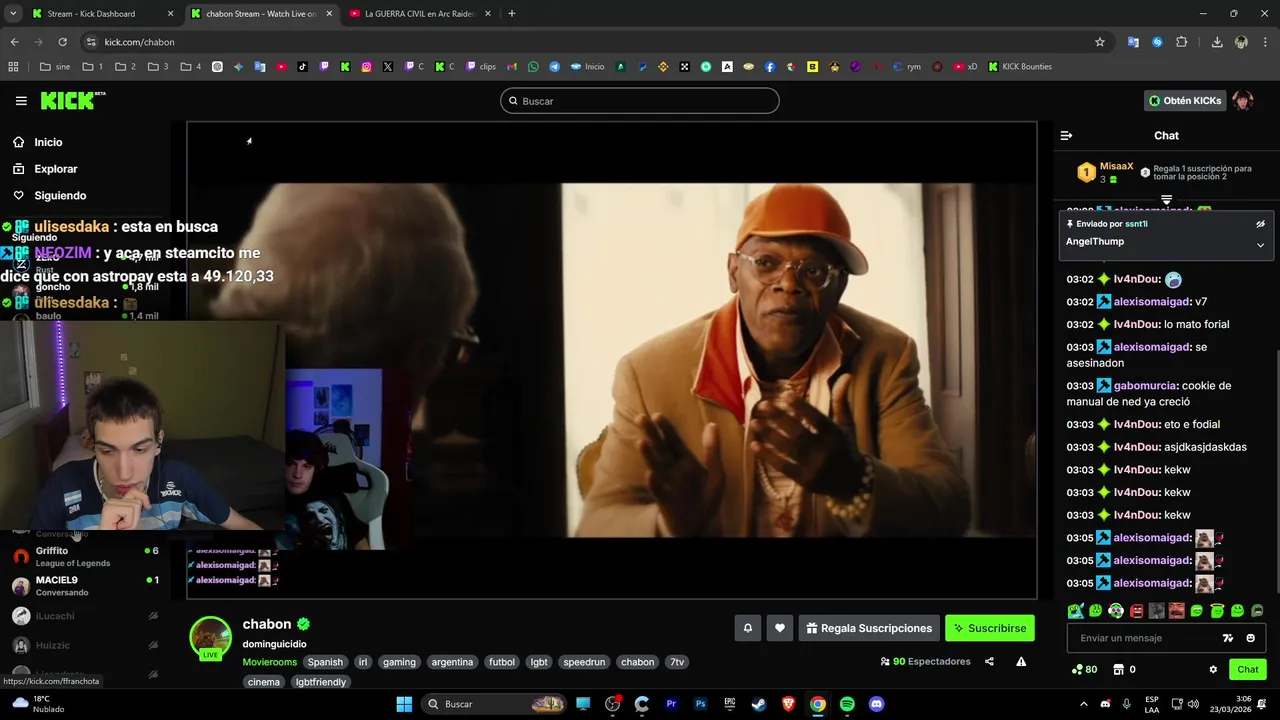1280x720 pixels.
Task: Open the user profile avatar menu
Action: pyautogui.click(x=1242, y=101)
